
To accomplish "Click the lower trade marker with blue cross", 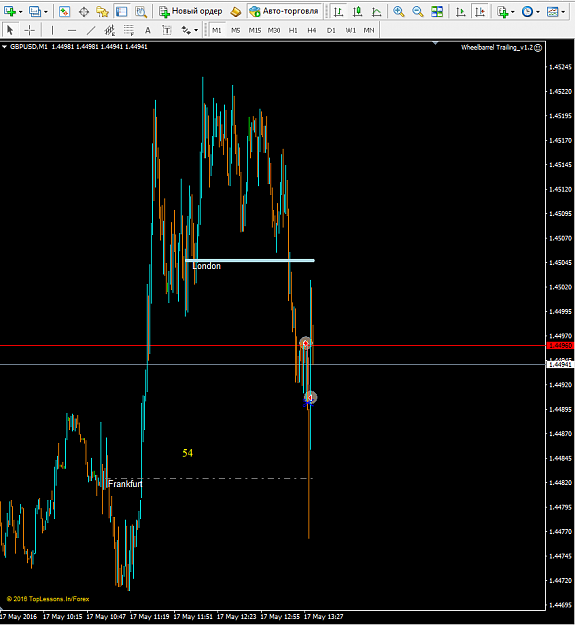I will click(x=310, y=398).
